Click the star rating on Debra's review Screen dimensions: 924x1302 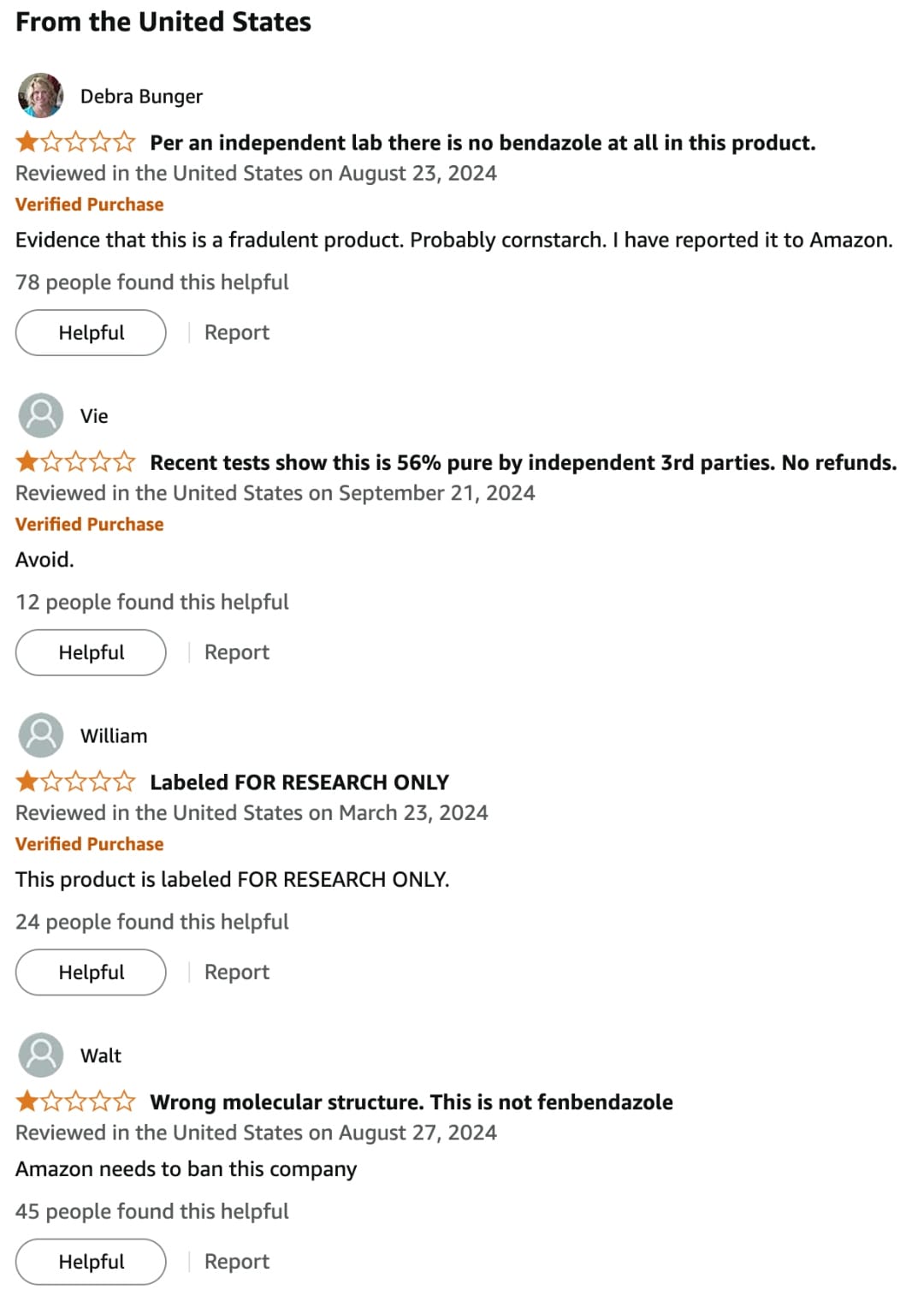pyautogui.click(x=74, y=141)
